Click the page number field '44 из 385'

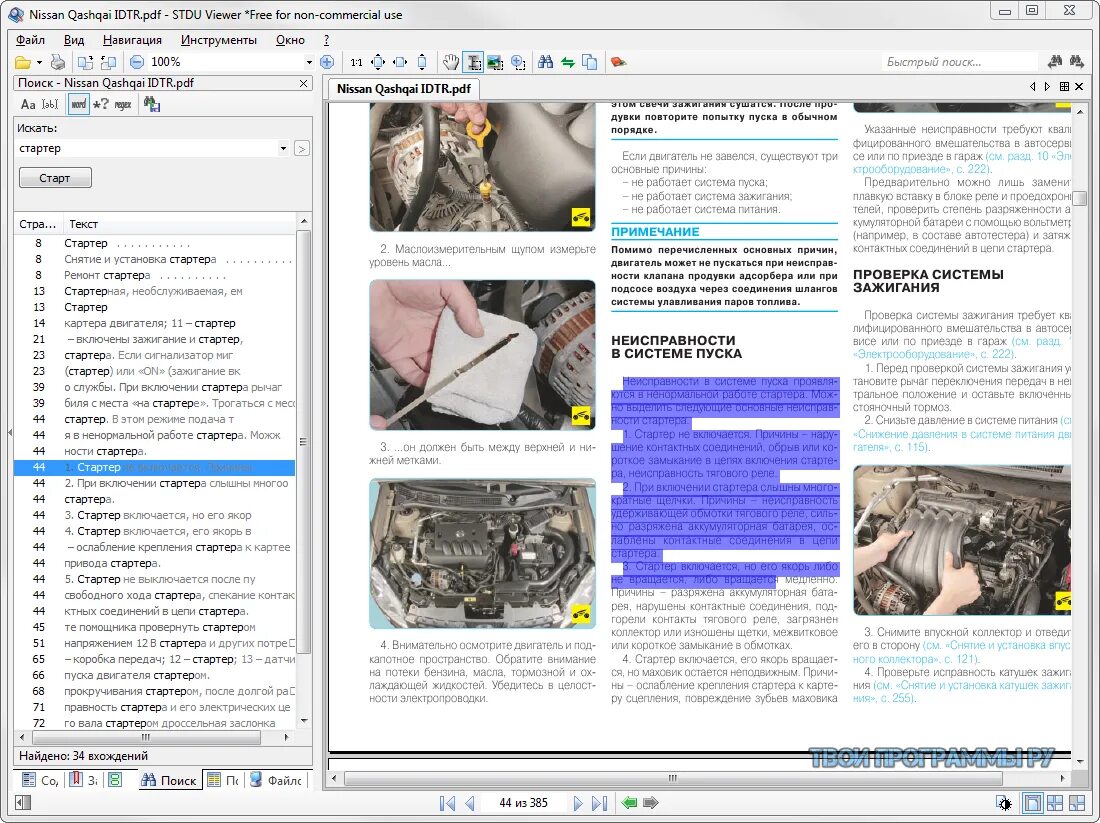[523, 803]
